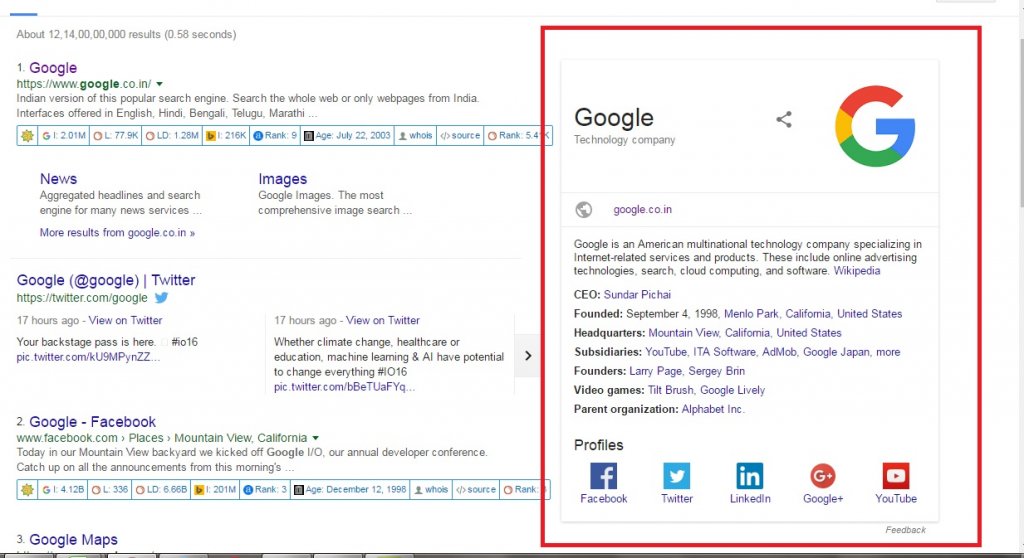Click Age: July 22, 2003 entry
The image size is (1024, 558).
[x=348, y=136]
